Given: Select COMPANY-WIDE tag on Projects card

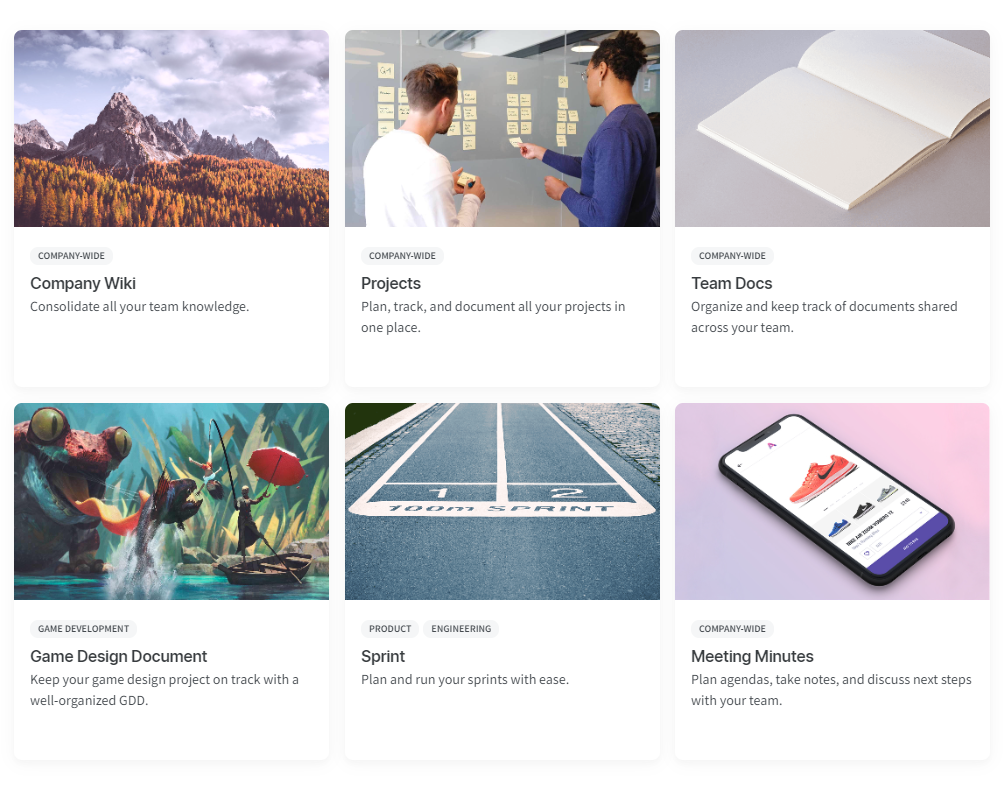Looking at the screenshot, I should (402, 256).
